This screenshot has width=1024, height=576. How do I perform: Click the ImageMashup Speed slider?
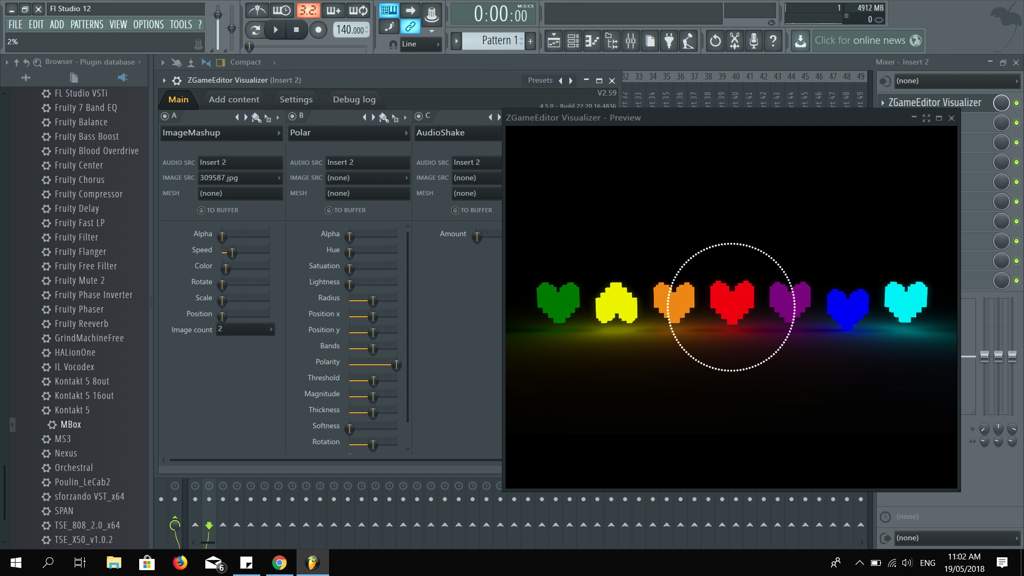[245, 251]
